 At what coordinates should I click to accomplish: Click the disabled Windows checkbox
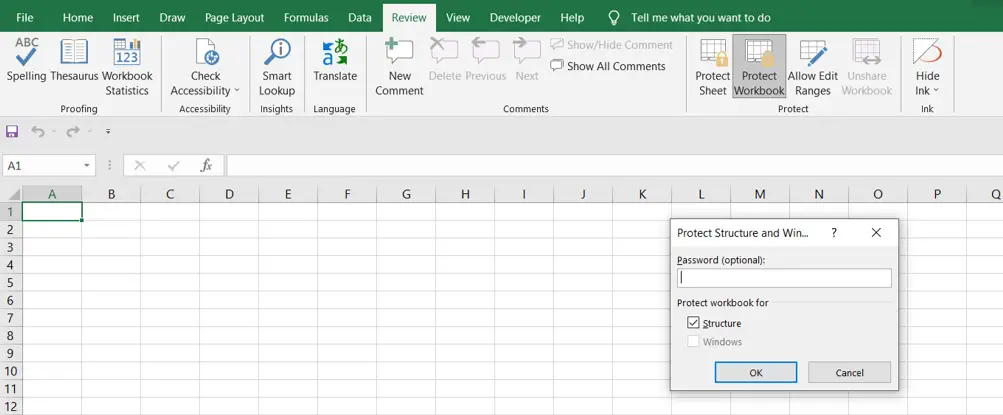[x=693, y=341]
